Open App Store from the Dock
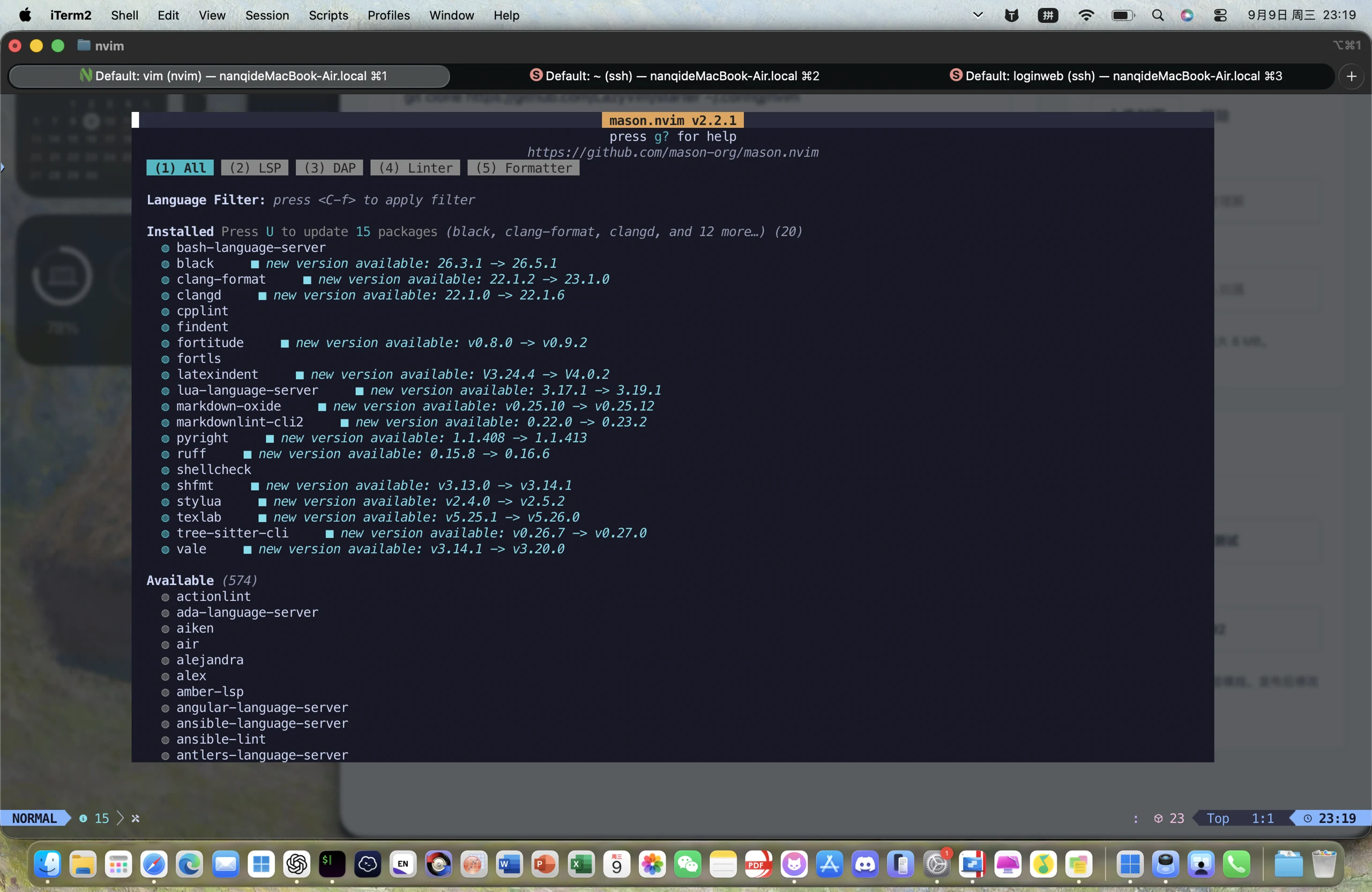This screenshot has height=892, width=1372. [830, 864]
